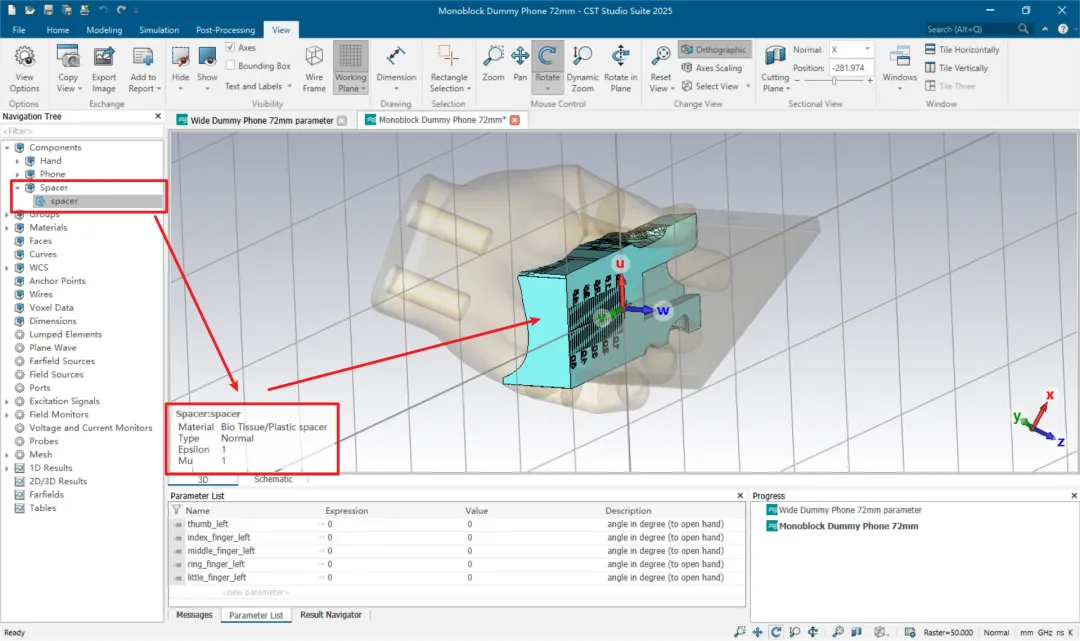Switch to the Modeling ribbon tab
The image size is (1080, 641).
tap(104, 30)
